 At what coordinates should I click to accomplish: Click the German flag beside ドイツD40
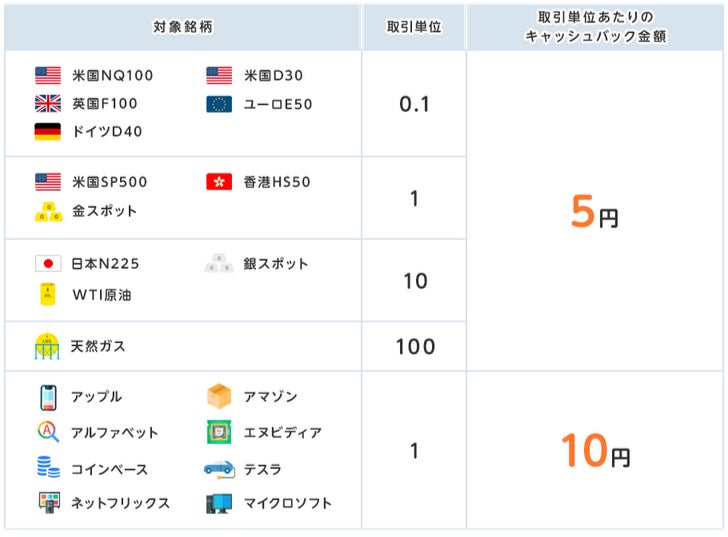(x=48, y=131)
